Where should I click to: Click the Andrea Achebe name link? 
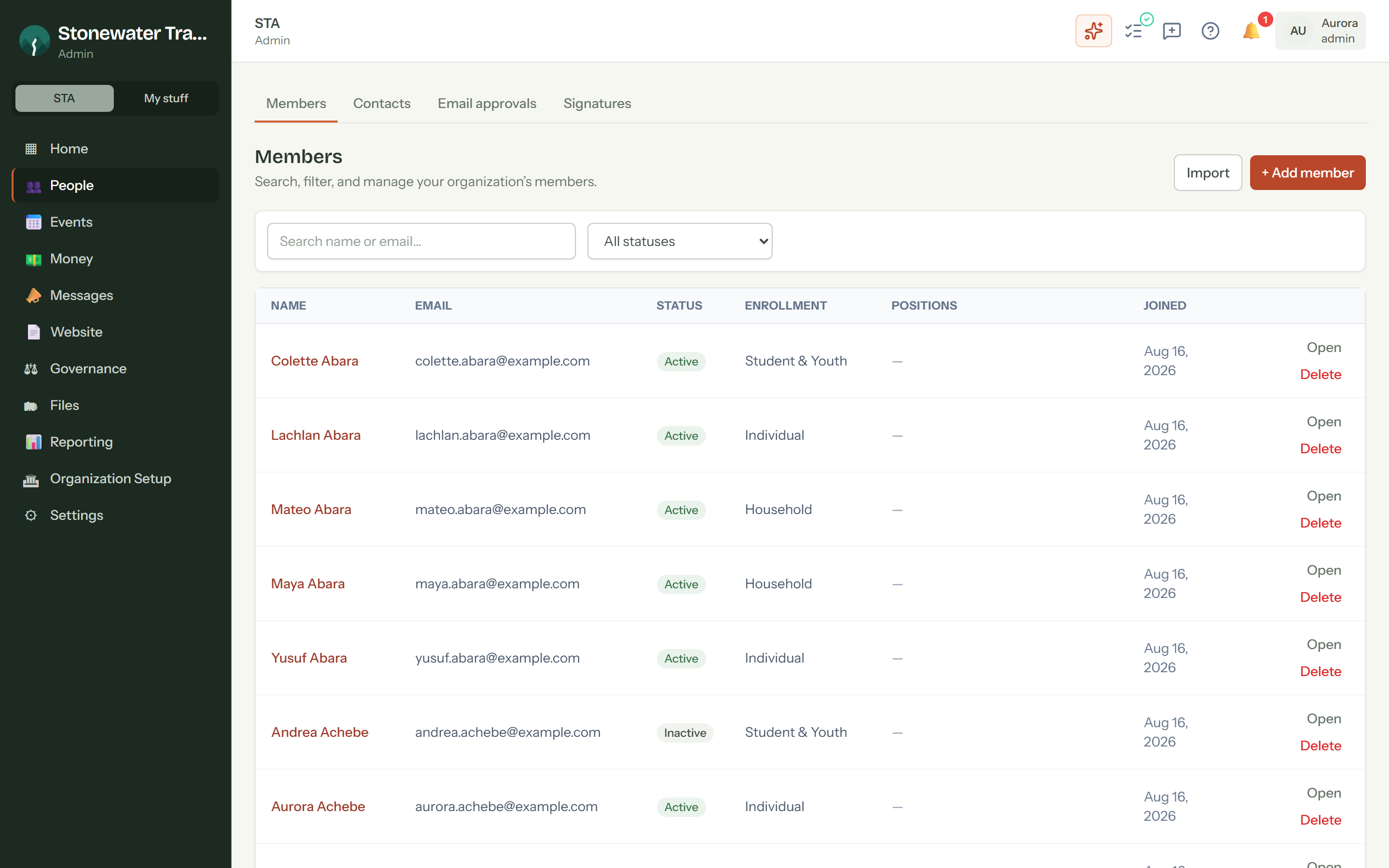[x=320, y=732]
